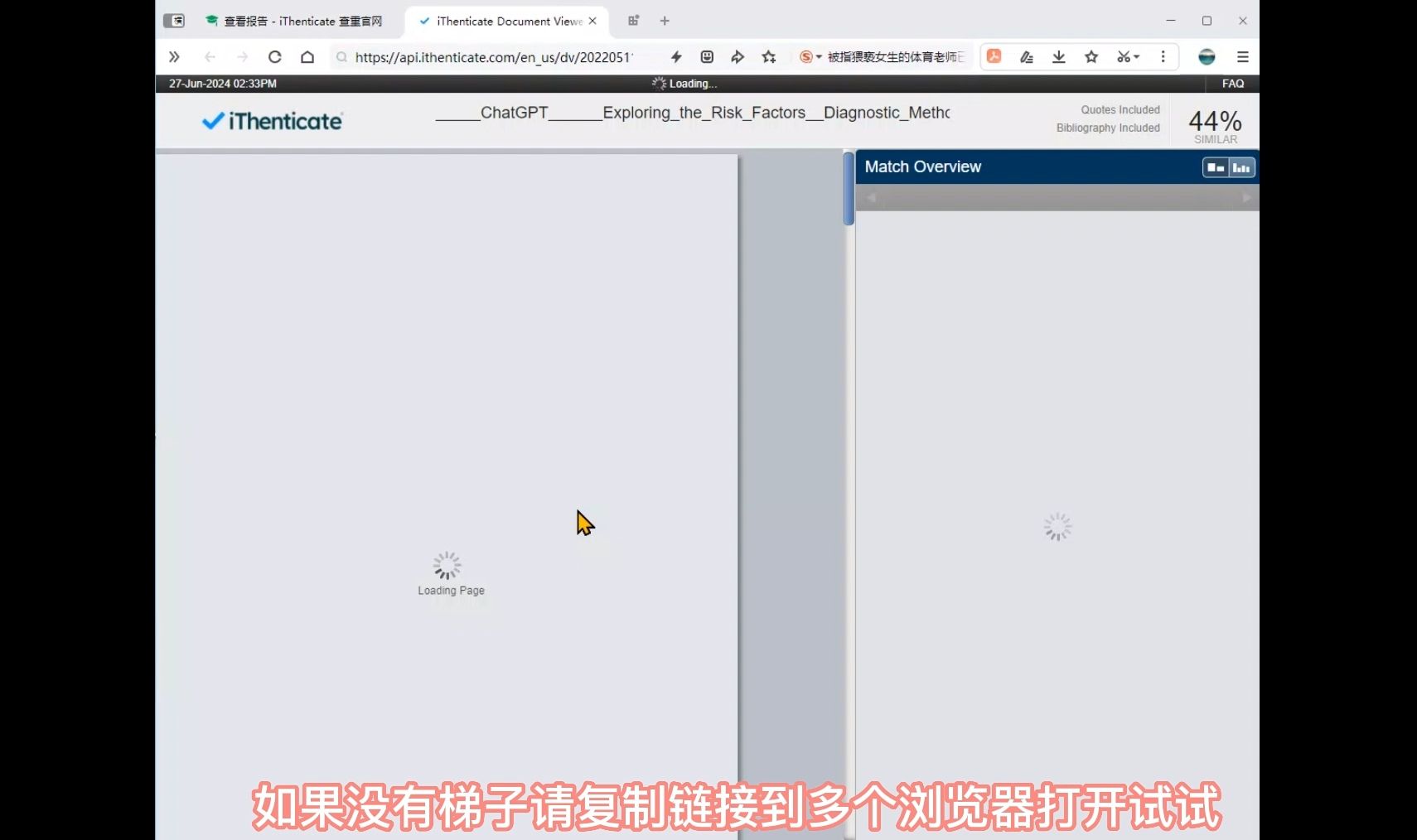The image size is (1417, 840).
Task: Reload the current page
Action: point(275,57)
